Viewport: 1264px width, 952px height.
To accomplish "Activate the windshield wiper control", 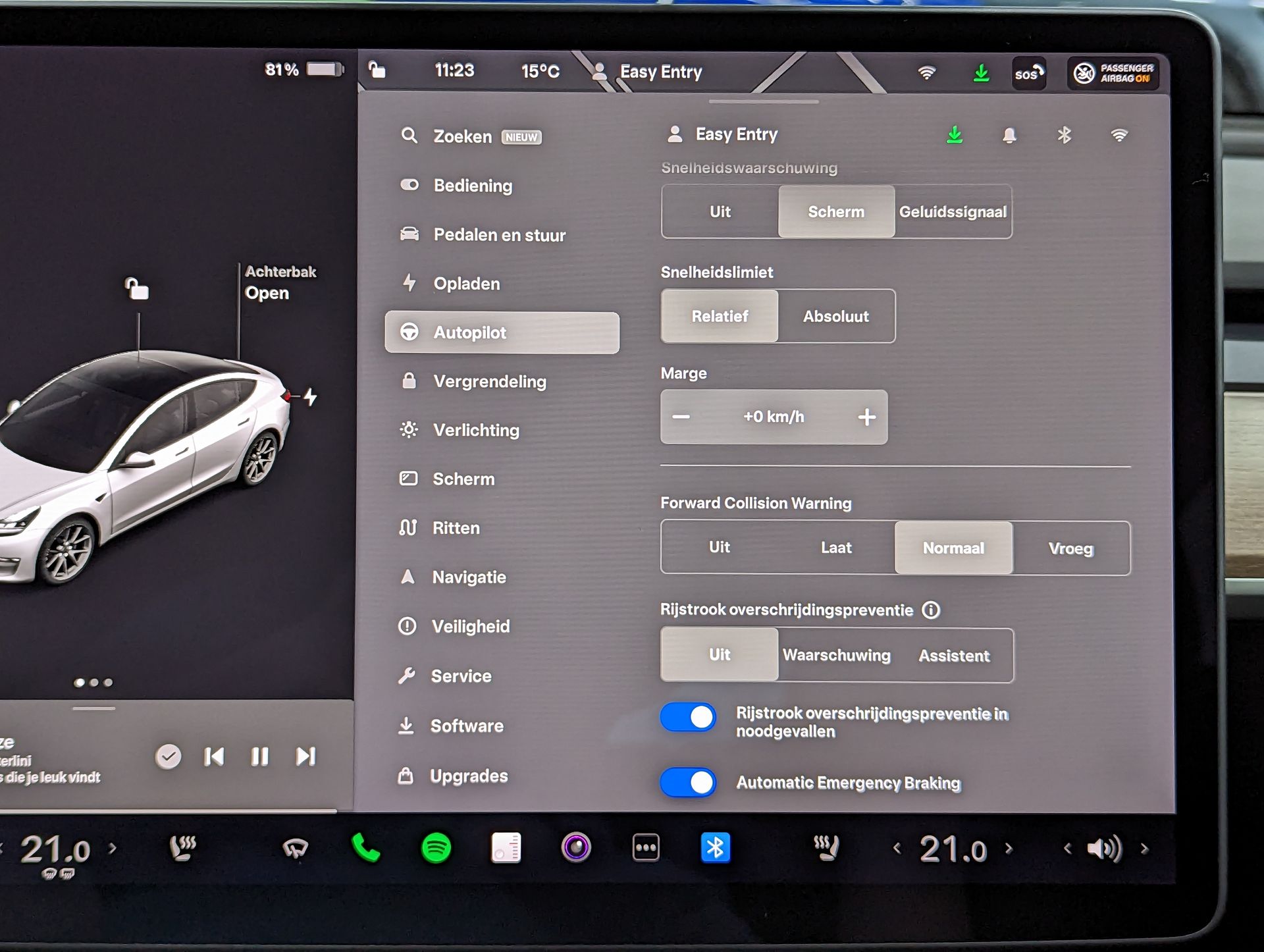I will 295,849.
